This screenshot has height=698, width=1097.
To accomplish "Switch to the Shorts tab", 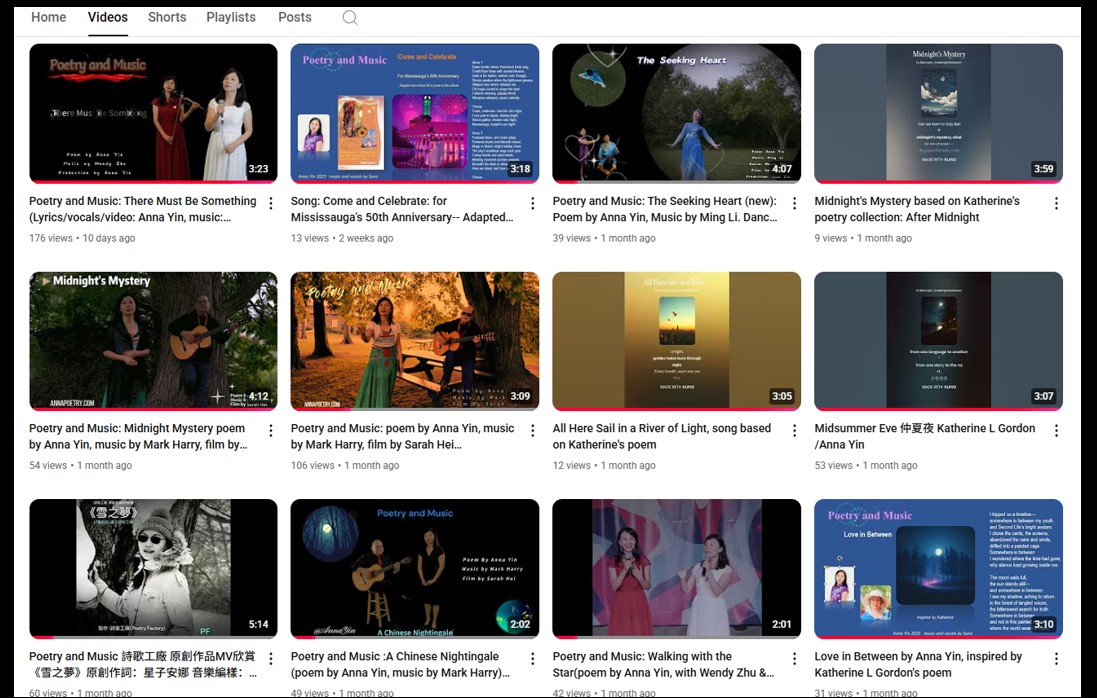I will pos(167,17).
